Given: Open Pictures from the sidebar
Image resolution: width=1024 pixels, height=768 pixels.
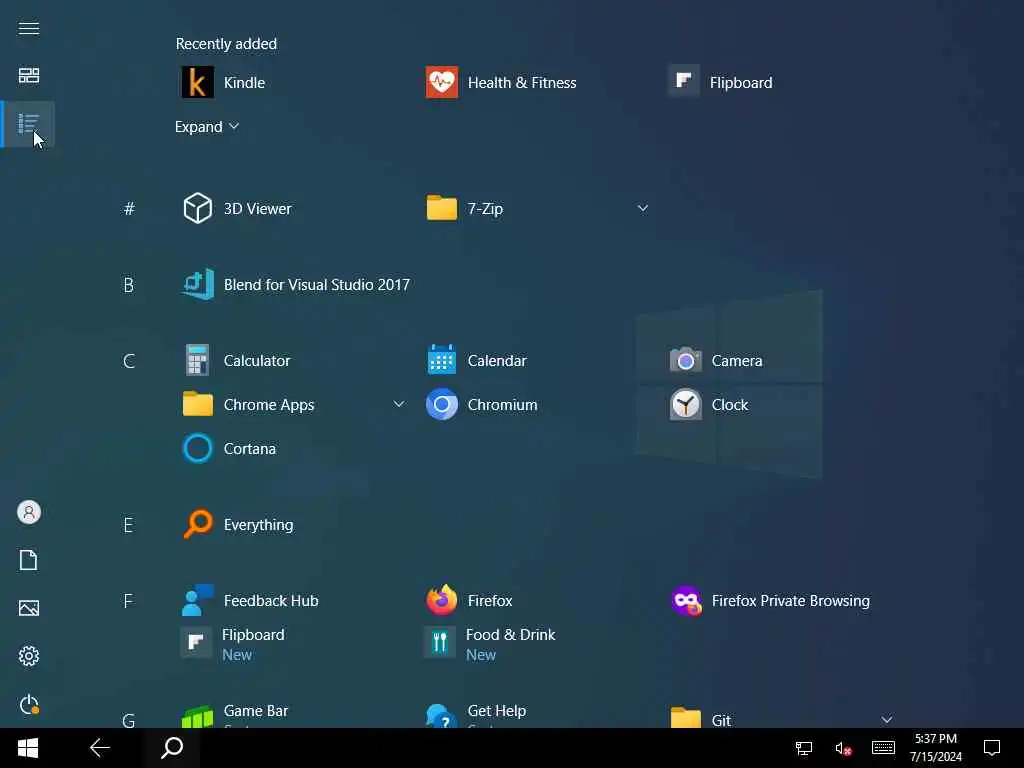Looking at the screenshot, I should pos(29,608).
